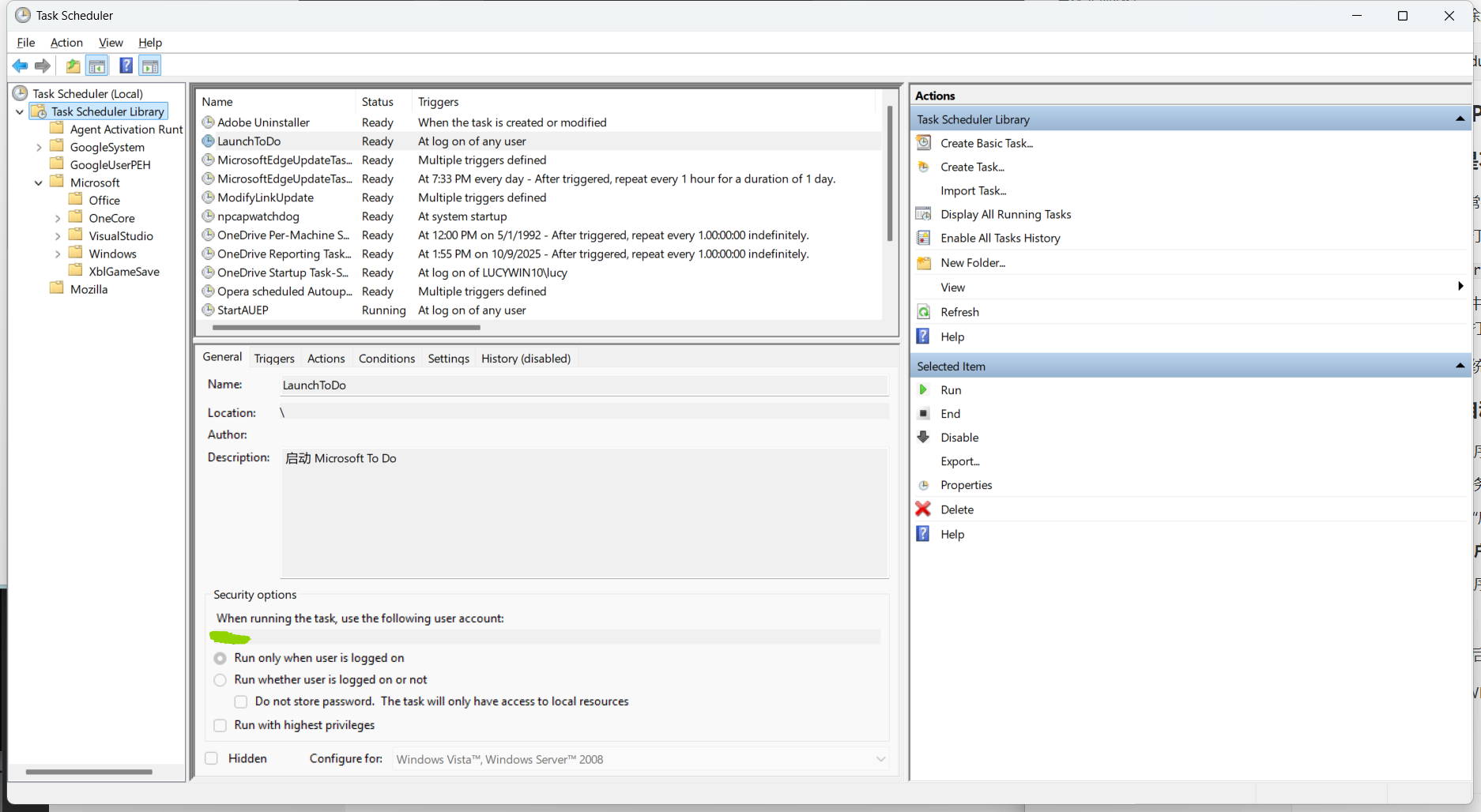Click the Refresh icon in Actions pane
This screenshot has width=1481, height=812.
(x=923, y=312)
